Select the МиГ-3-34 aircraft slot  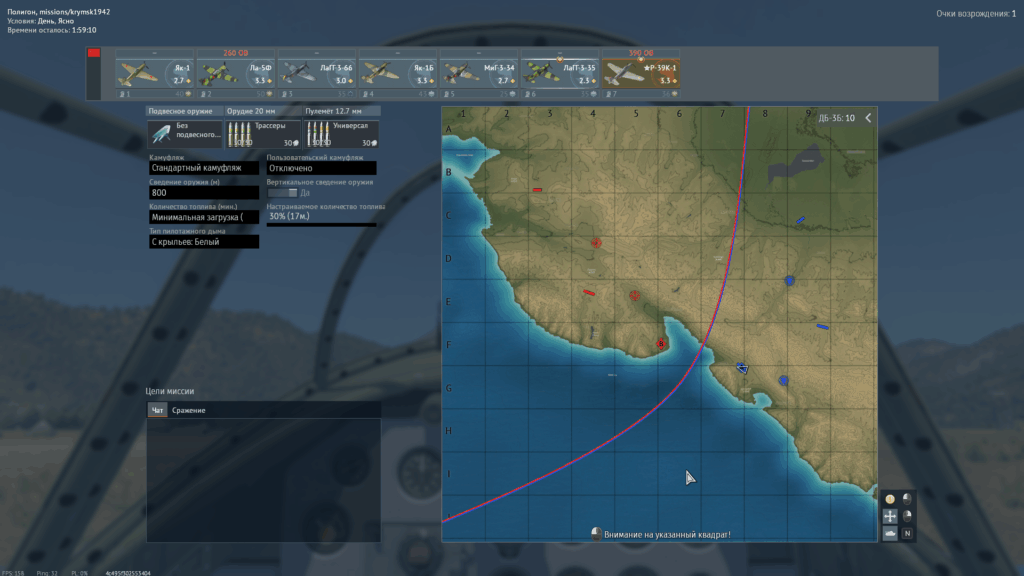(x=478, y=73)
